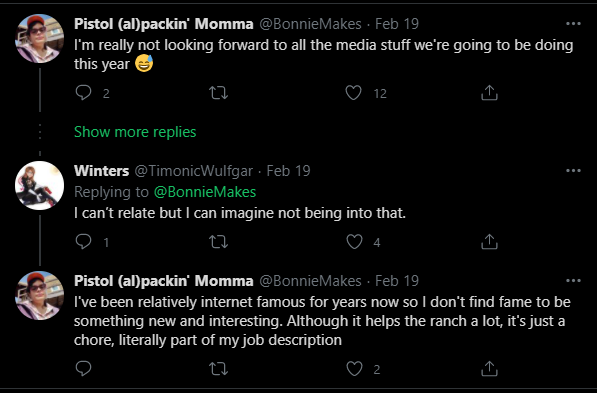597x393 pixels.
Task: Open the top Pistol (al)packin' Momma avatar
Action: pyautogui.click(x=40, y=38)
